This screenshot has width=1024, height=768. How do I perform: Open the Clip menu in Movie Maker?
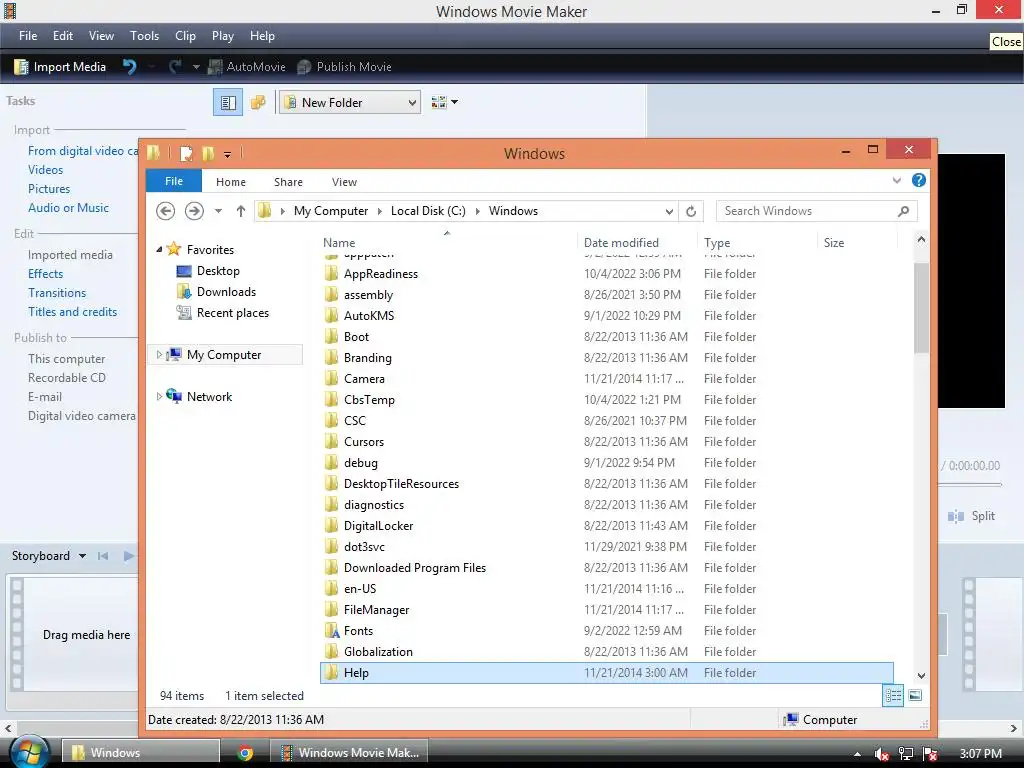click(x=185, y=36)
